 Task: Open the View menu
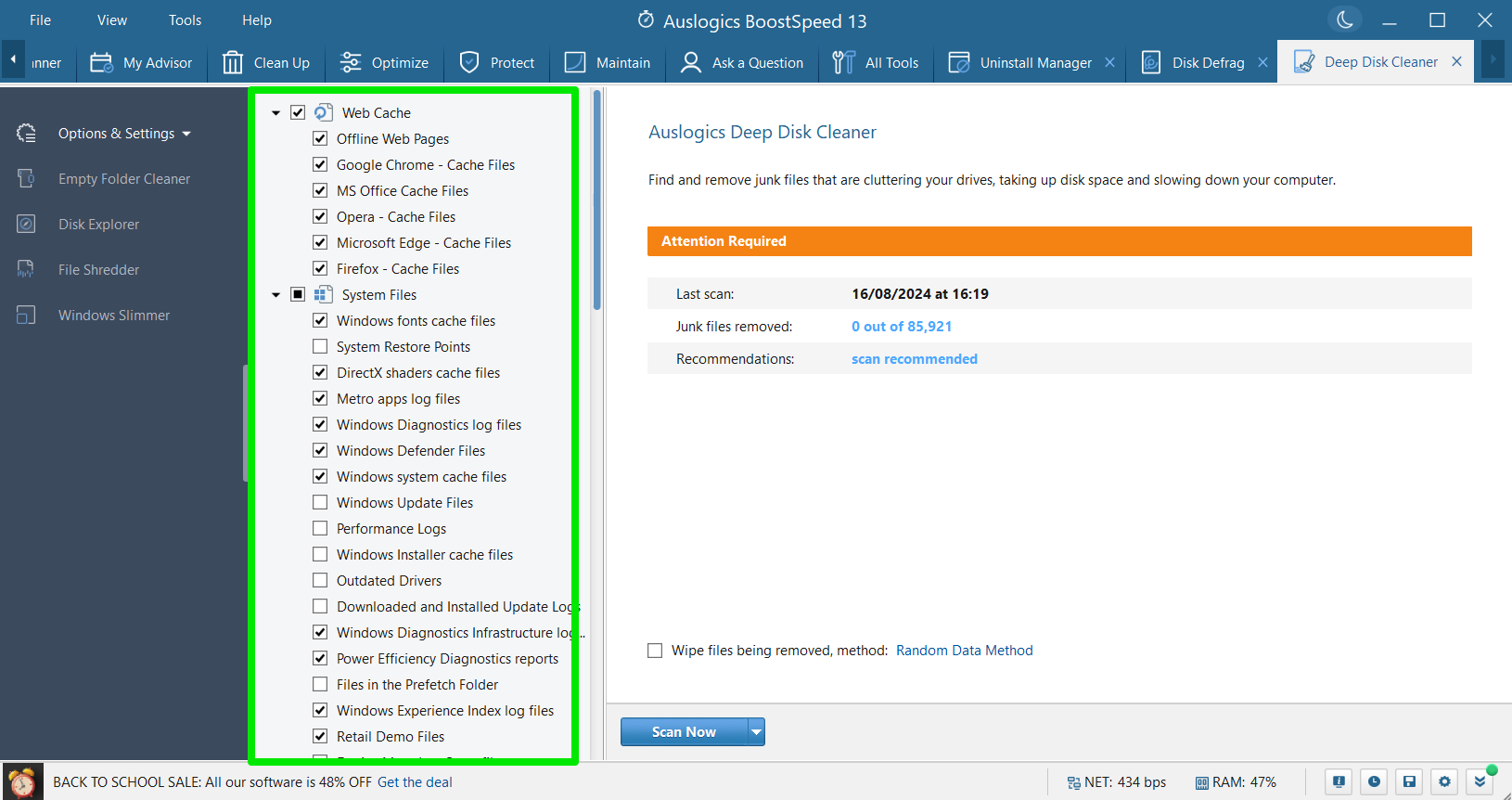tap(112, 19)
